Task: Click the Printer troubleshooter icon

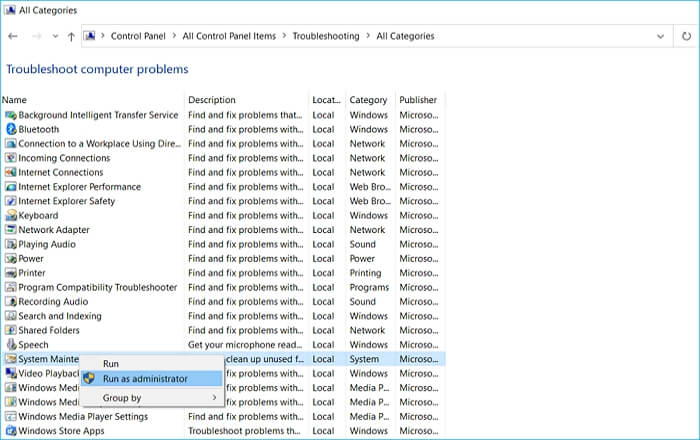Action: [x=11, y=273]
